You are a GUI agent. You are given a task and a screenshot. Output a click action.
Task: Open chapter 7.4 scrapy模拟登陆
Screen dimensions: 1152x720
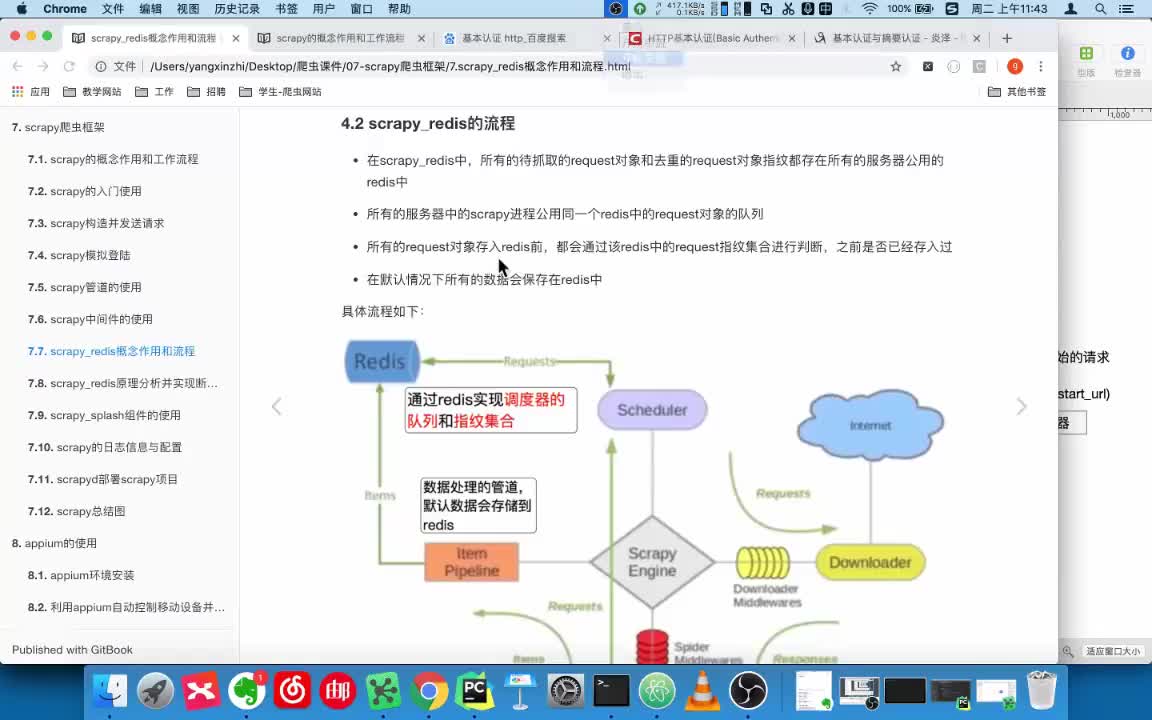79,256
